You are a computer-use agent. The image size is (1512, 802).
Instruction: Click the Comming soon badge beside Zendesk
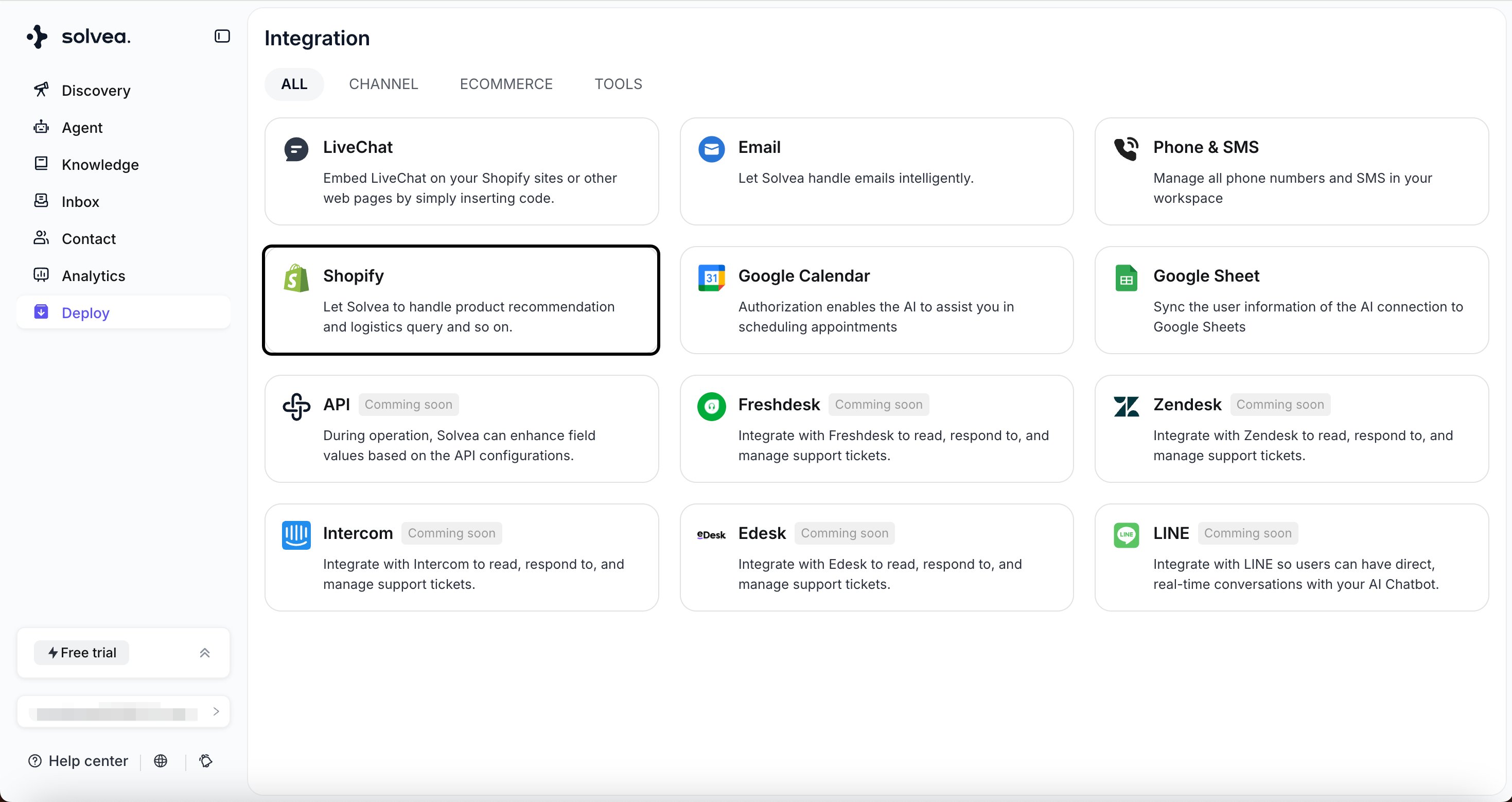(x=1280, y=404)
